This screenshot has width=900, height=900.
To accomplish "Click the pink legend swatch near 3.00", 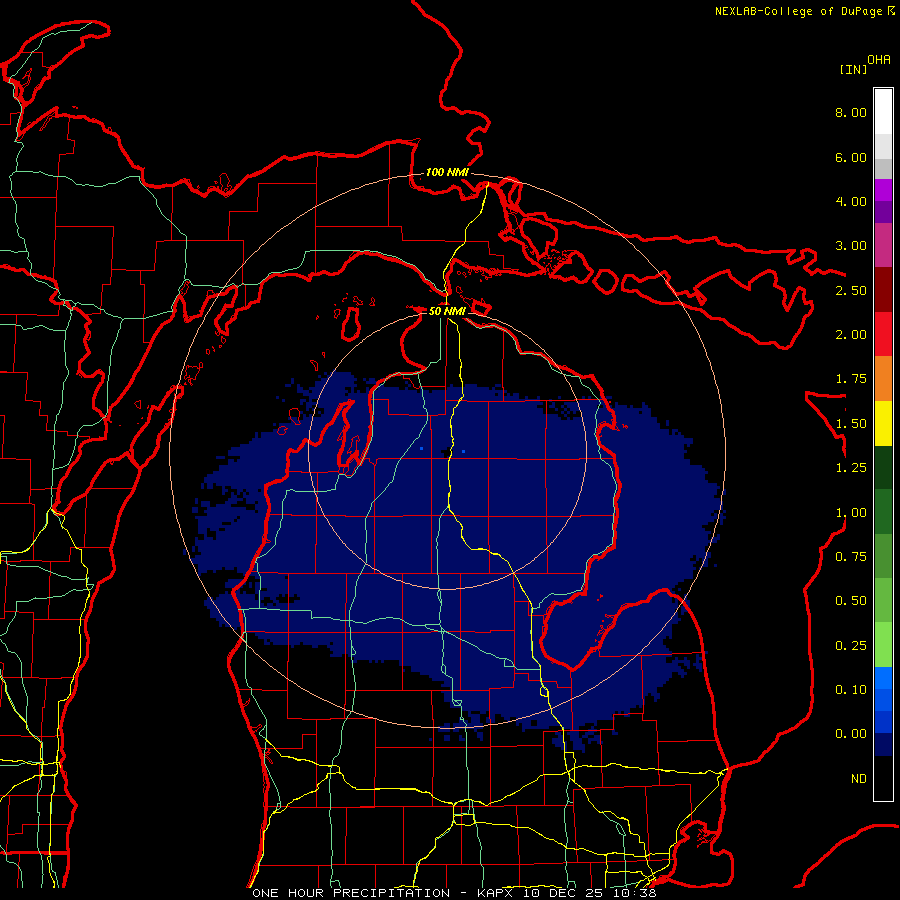I will pos(883,245).
